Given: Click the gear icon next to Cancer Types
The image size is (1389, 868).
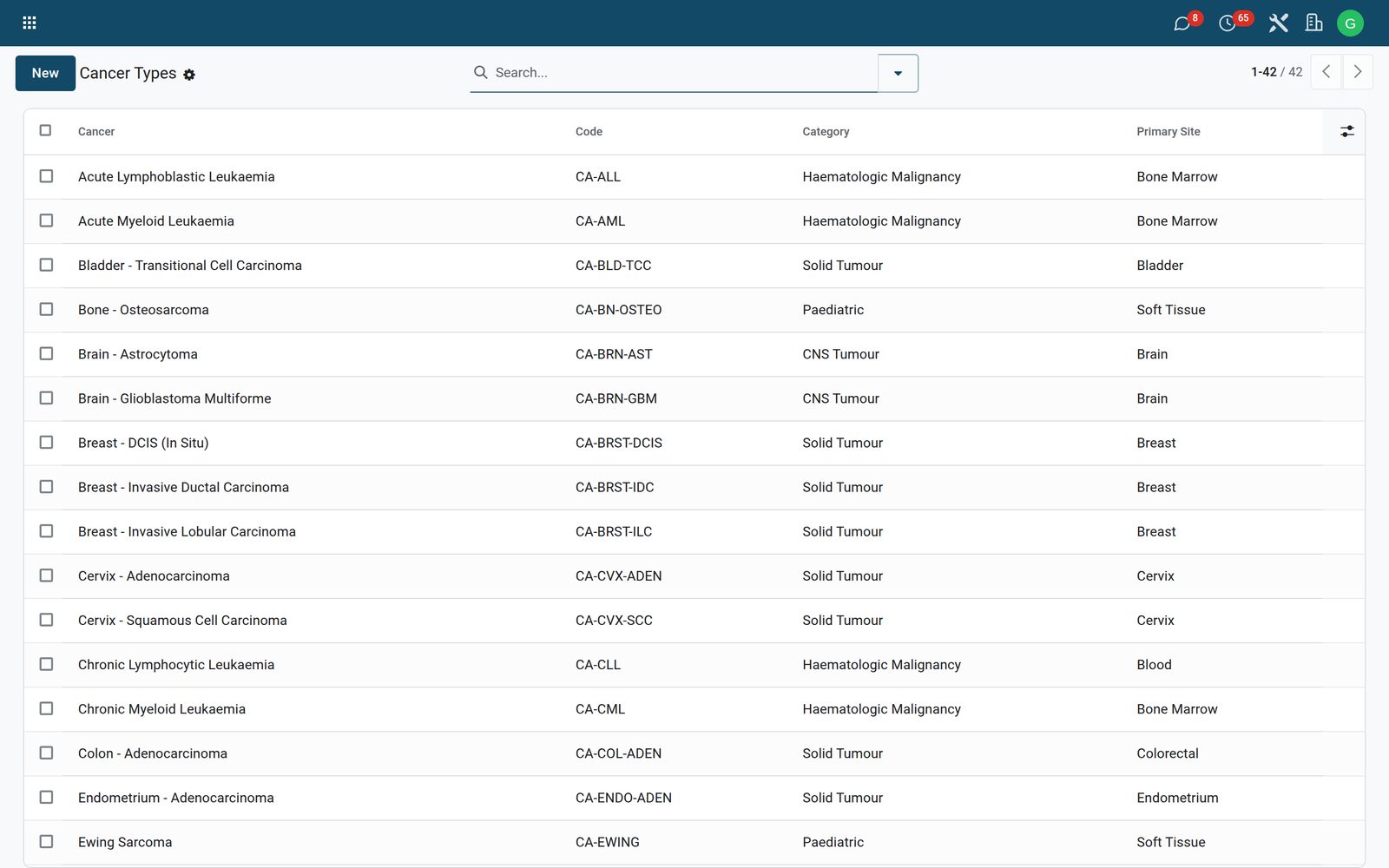Looking at the screenshot, I should [189, 75].
